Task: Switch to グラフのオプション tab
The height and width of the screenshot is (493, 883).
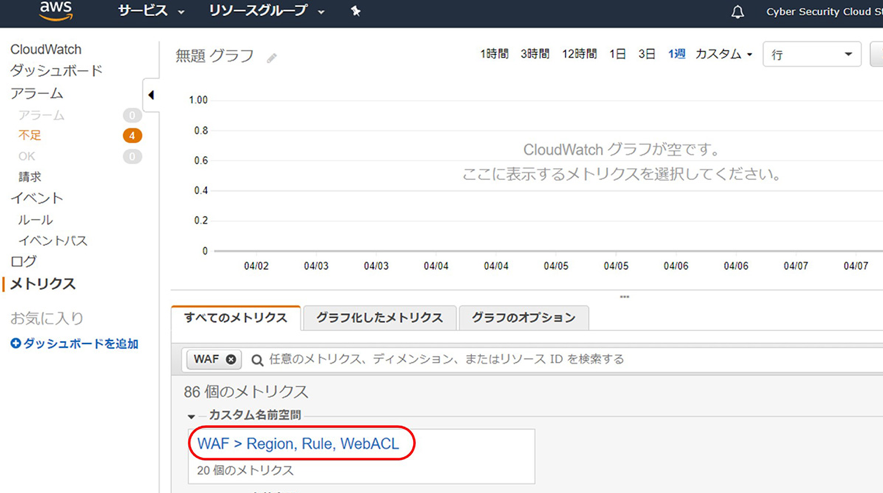Action: point(524,318)
